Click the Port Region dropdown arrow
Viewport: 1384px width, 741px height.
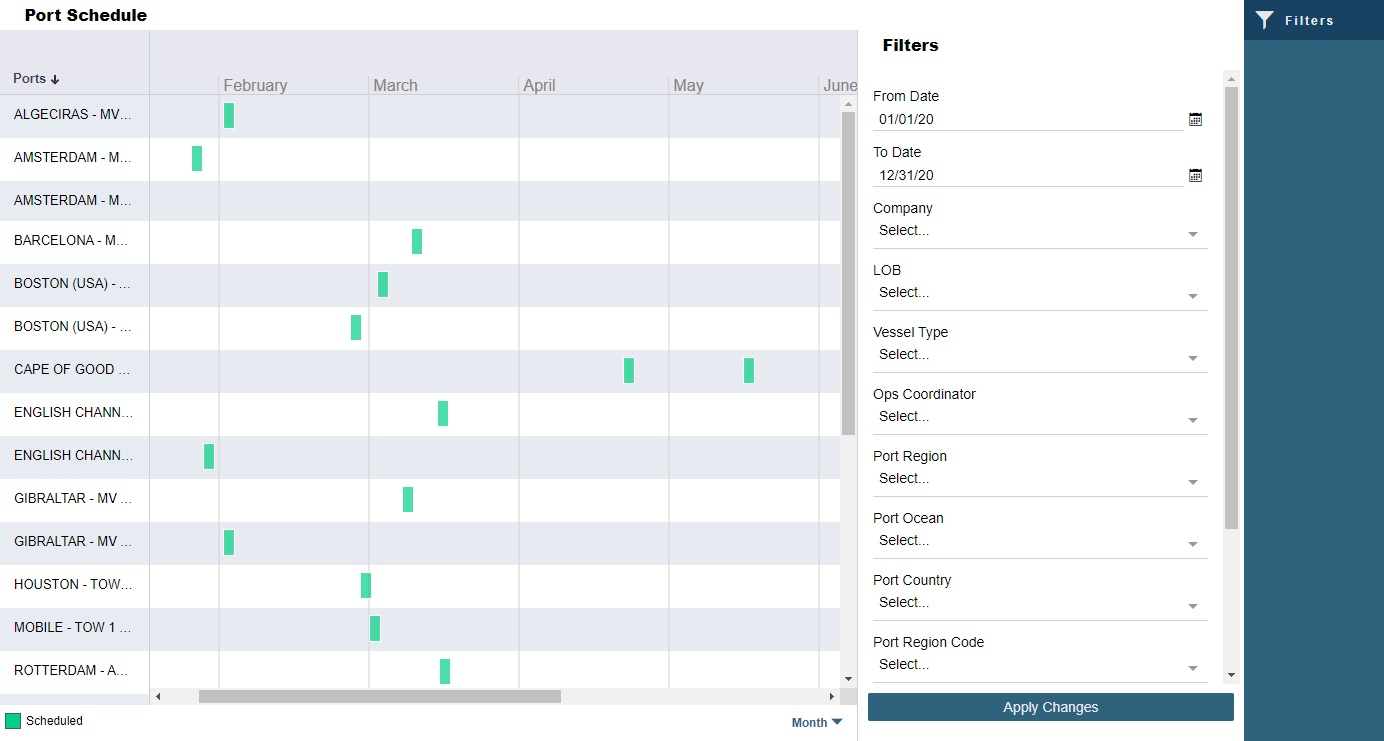point(1192,481)
